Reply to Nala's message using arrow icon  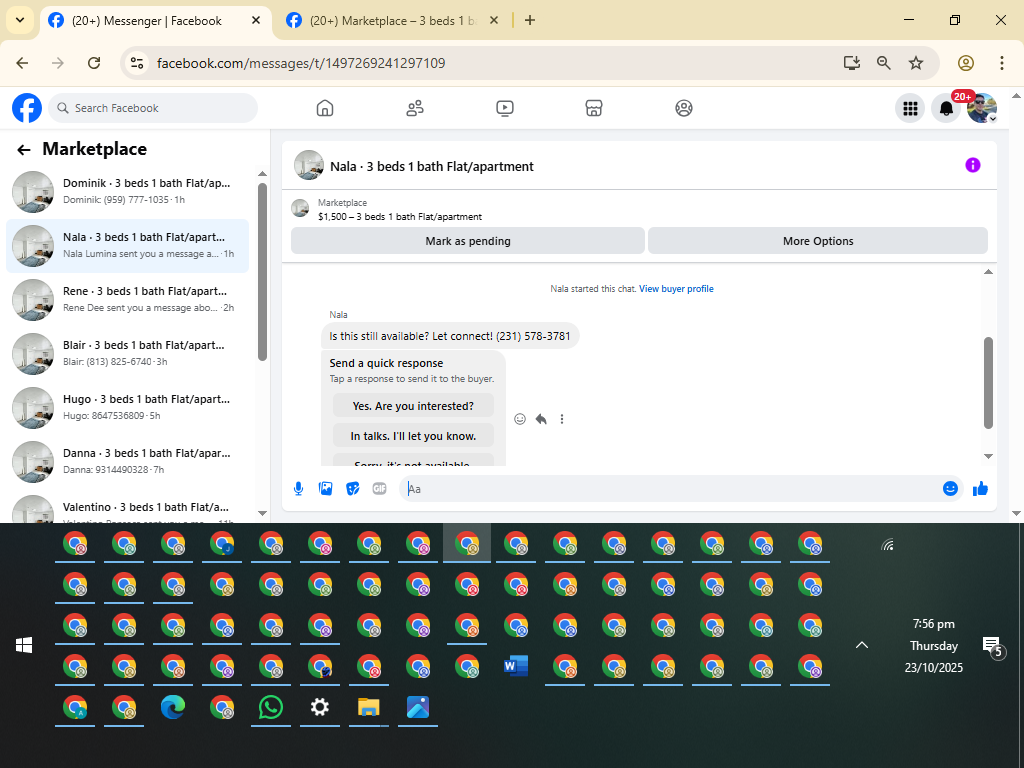pyautogui.click(x=541, y=419)
